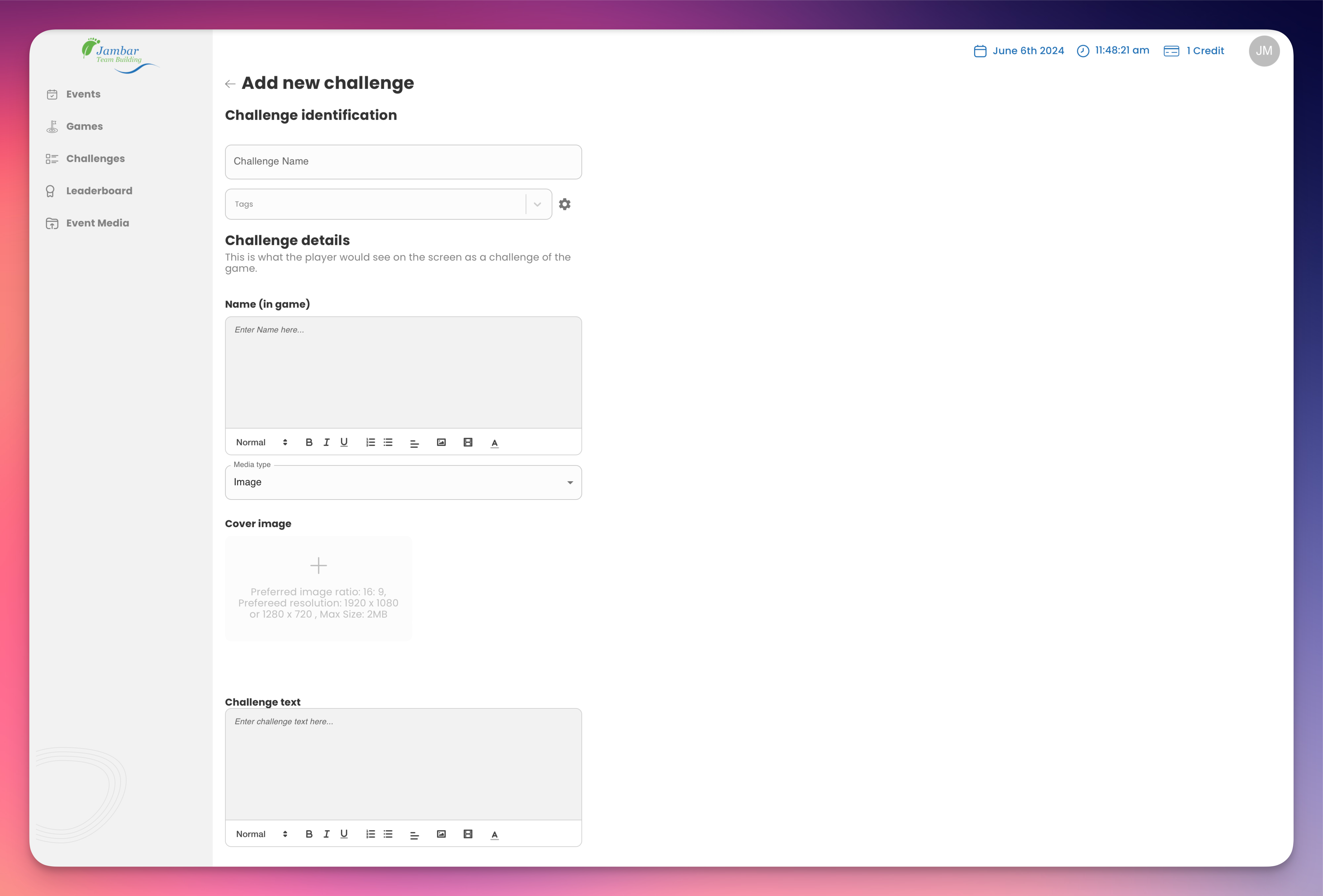Apply bullet list in Name editor toolbar

[x=388, y=442]
